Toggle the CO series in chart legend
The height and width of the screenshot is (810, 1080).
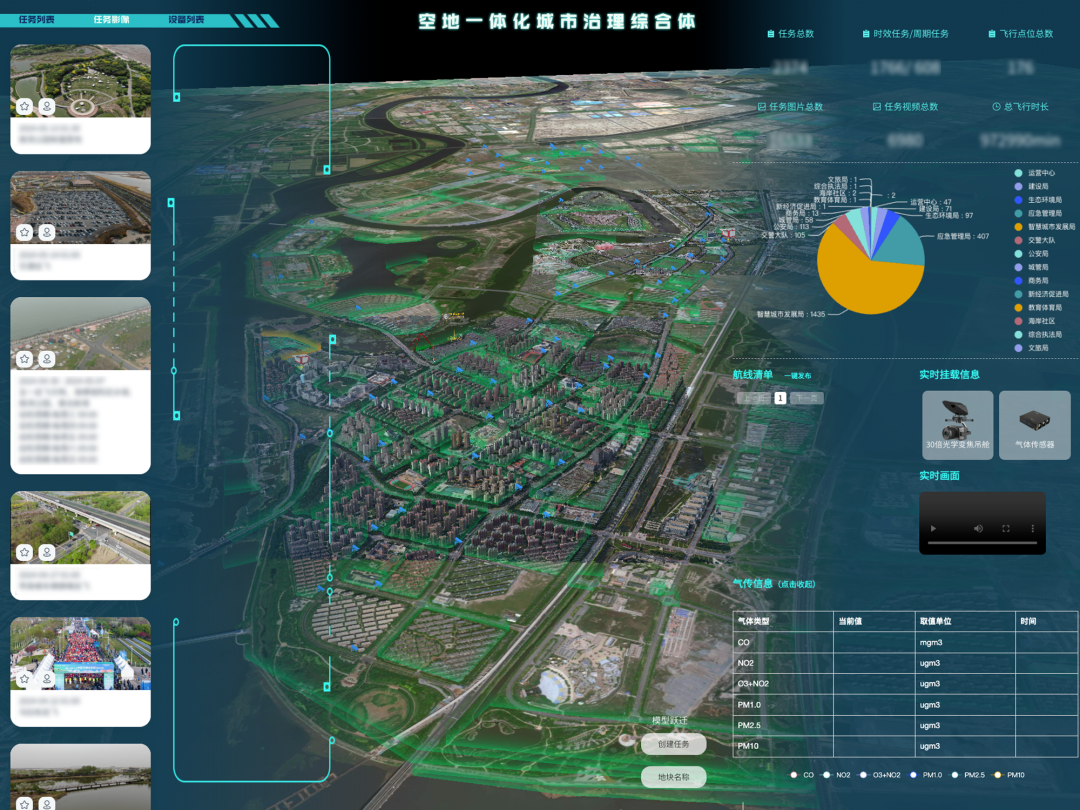802,775
